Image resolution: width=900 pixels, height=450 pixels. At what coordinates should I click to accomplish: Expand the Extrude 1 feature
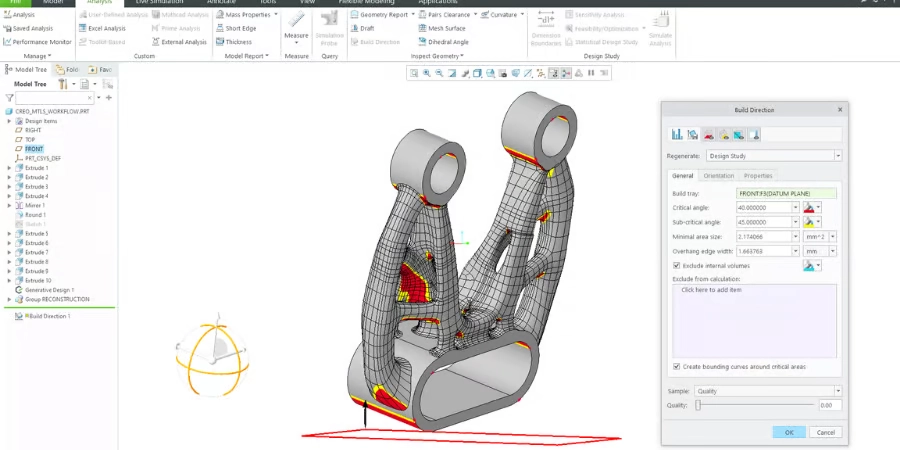[x=9, y=168]
